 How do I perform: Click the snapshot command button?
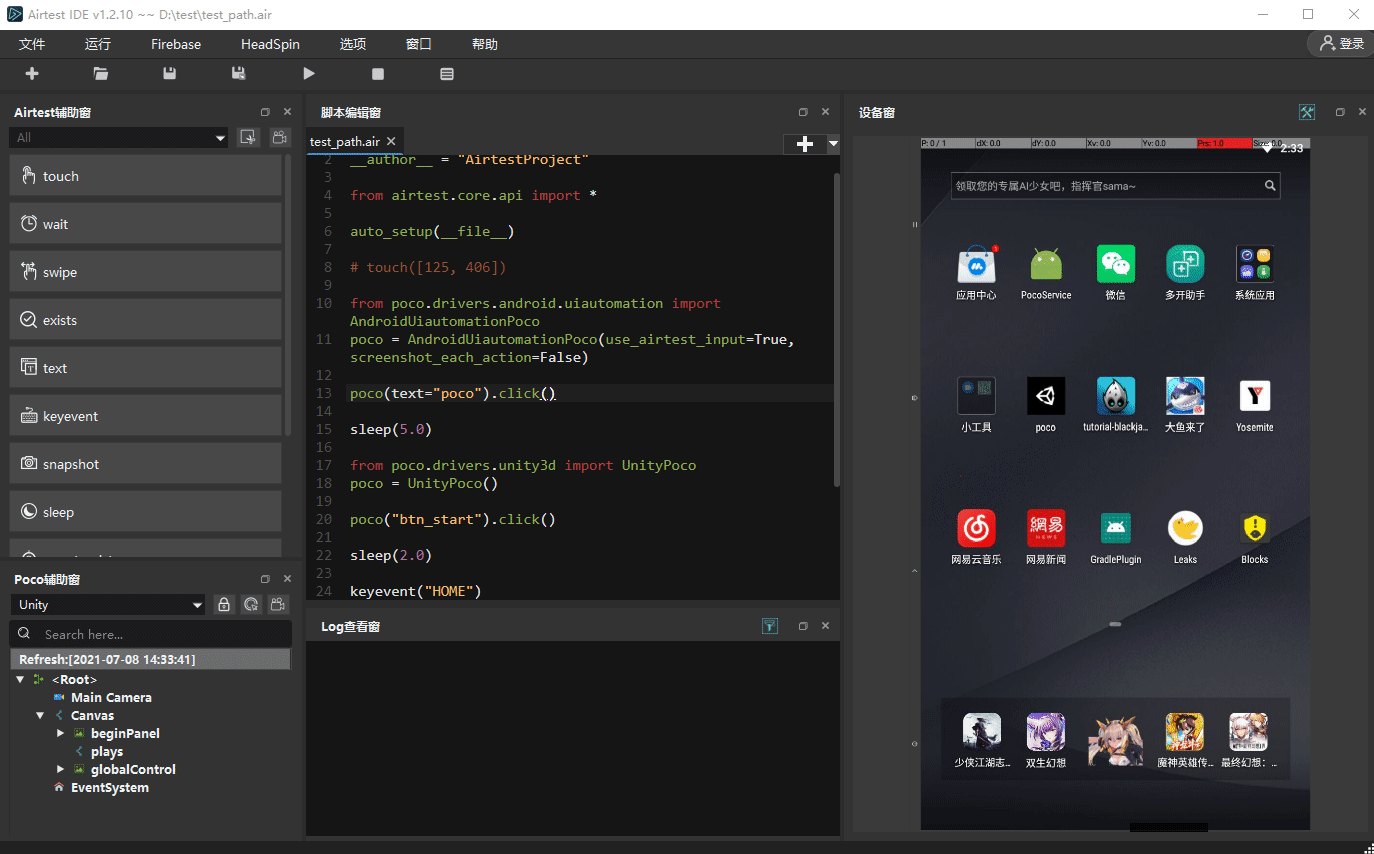coord(146,464)
